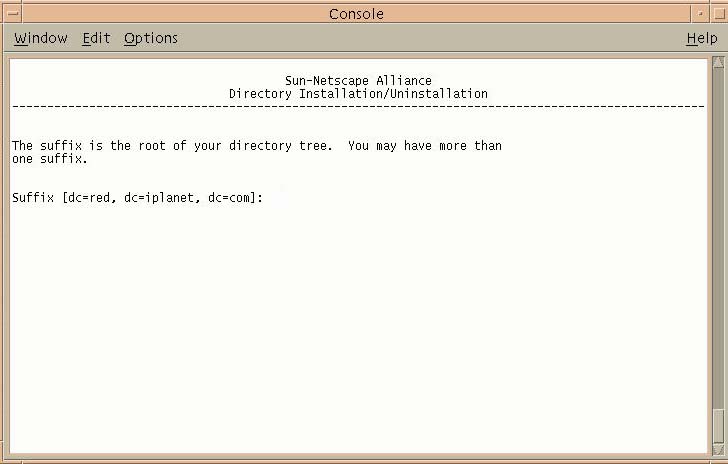The height and width of the screenshot is (464, 728).
Task: Open the Options menu
Action: click(151, 38)
